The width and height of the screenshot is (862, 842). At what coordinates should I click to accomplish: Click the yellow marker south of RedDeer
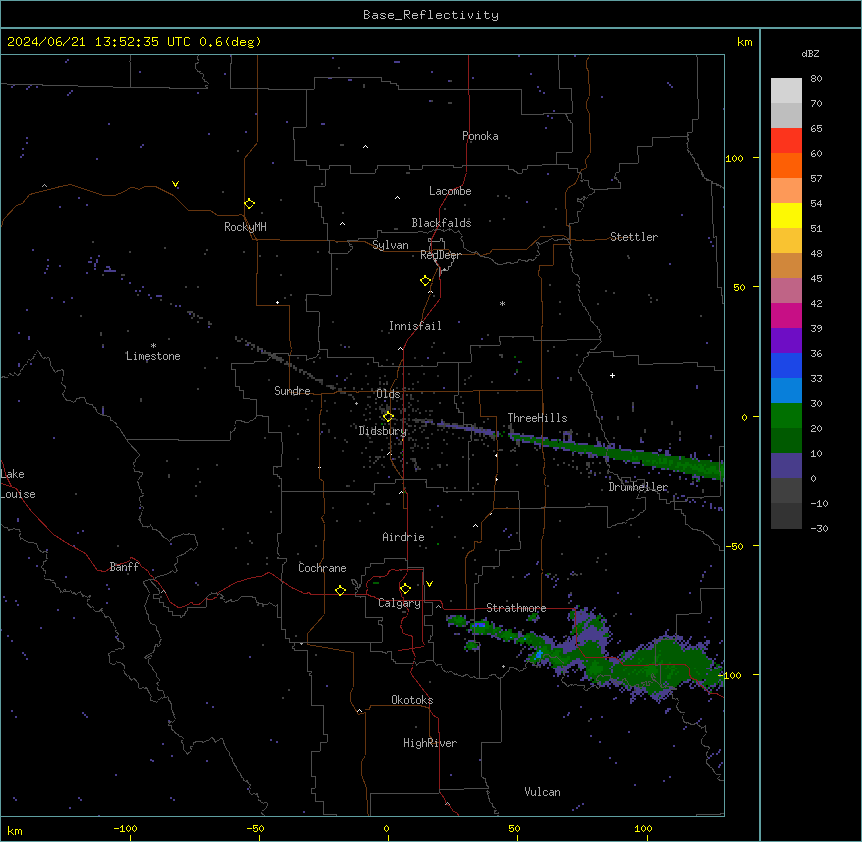tap(425, 281)
